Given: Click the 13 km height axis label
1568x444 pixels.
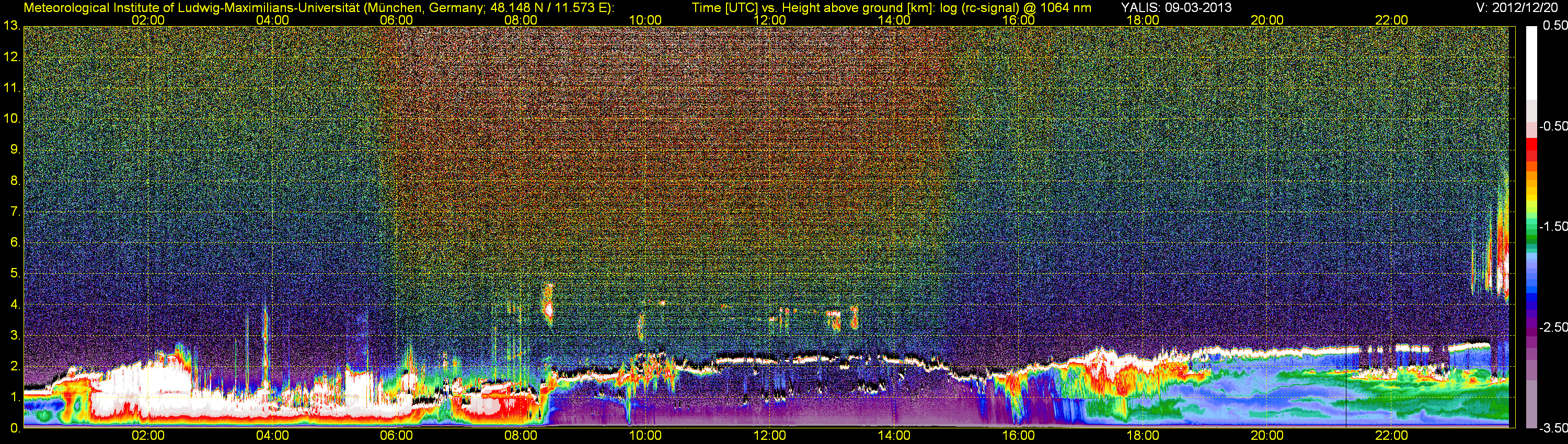Looking at the screenshot, I should coord(11,26).
